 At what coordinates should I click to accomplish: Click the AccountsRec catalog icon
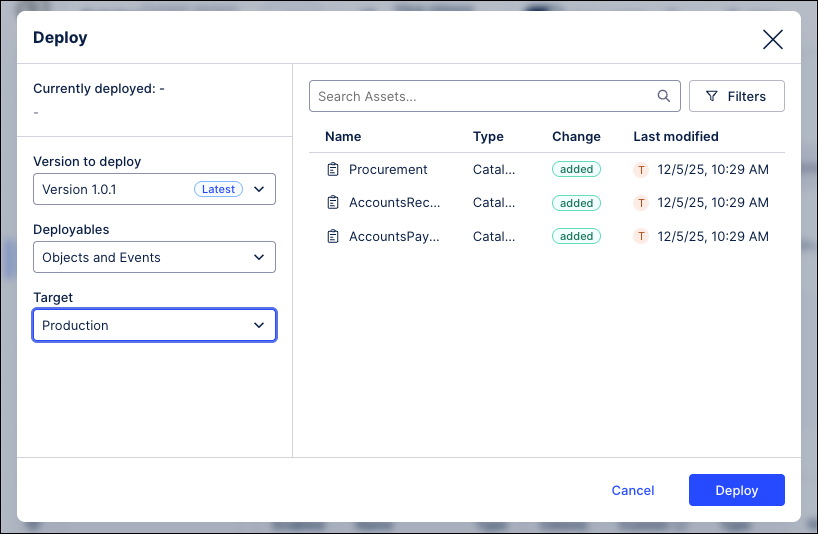(333, 203)
